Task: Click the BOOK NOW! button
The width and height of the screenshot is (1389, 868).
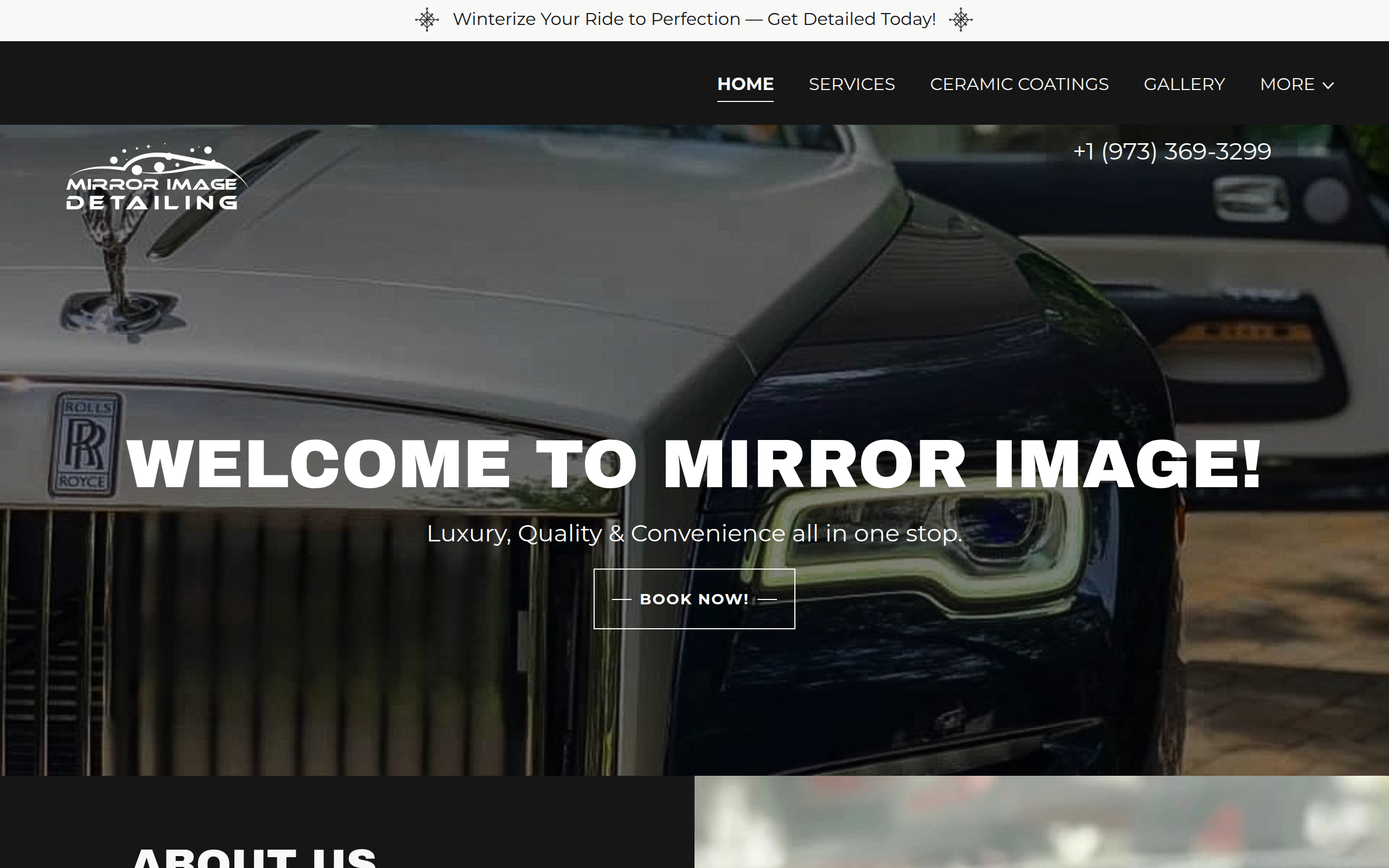Action: click(693, 599)
